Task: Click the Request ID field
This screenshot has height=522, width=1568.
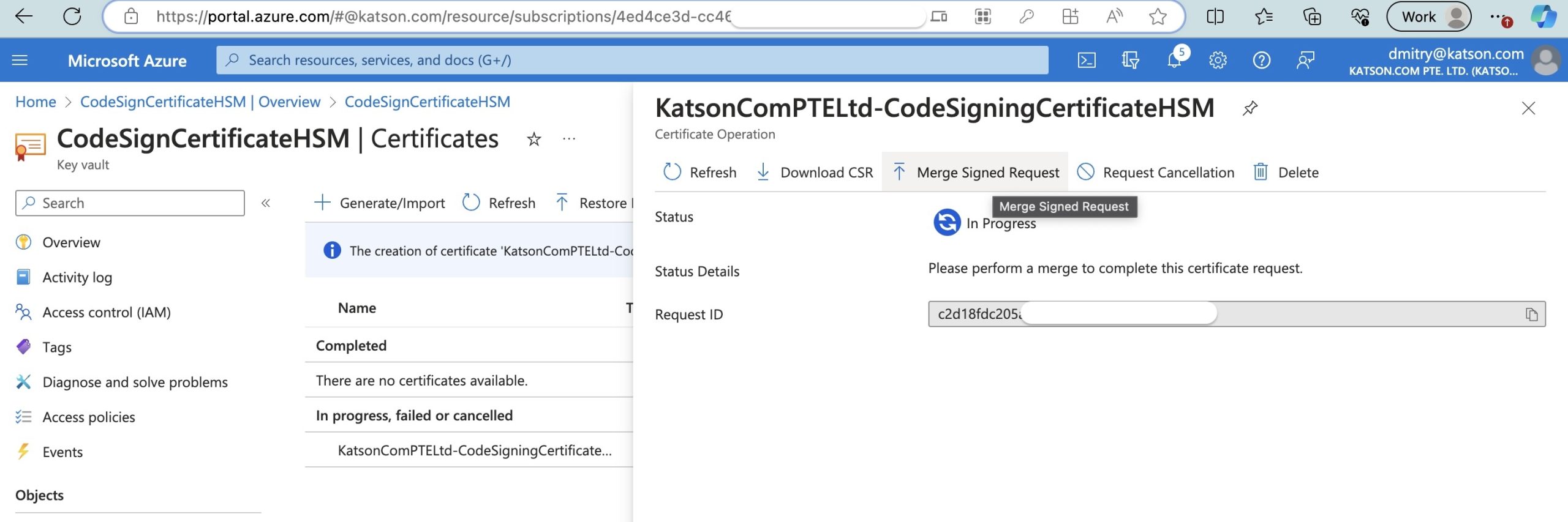Action: (x=1237, y=314)
